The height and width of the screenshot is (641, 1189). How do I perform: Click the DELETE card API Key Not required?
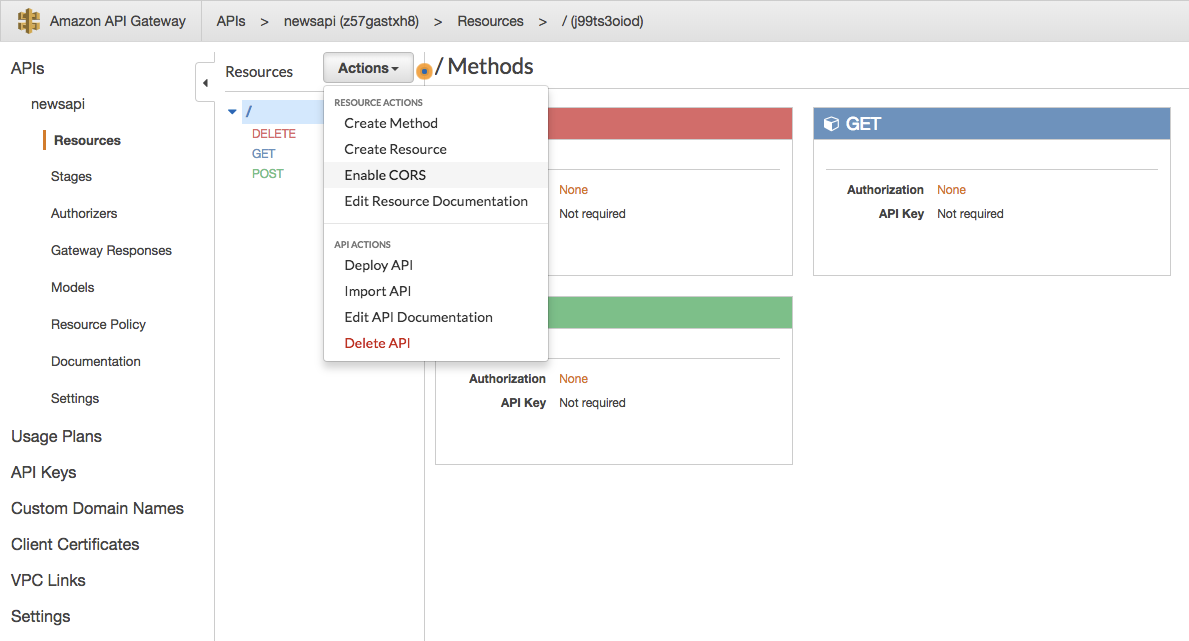(x=592, y=214)
